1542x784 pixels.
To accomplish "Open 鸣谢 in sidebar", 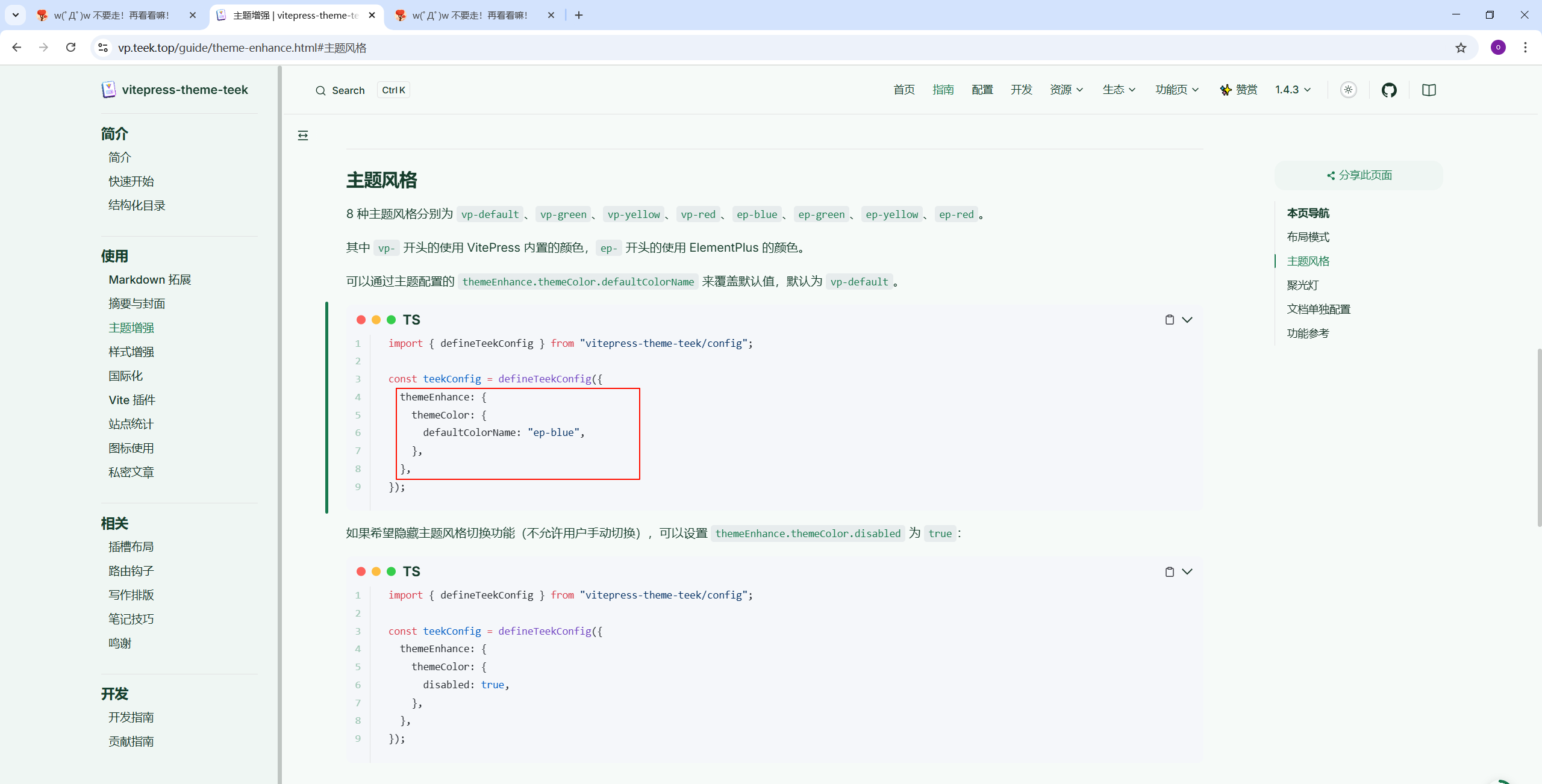I will [x=120, y=643].
